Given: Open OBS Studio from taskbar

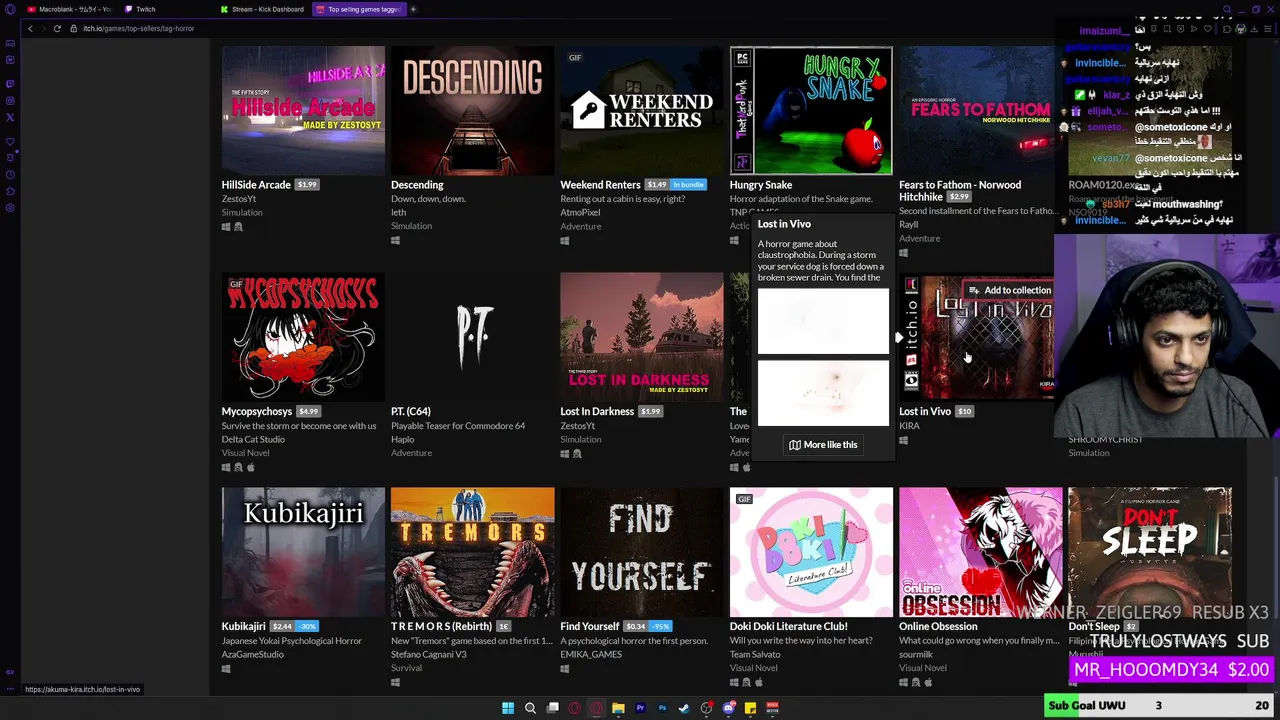Looking at the screenshot, I should tap(706, 708).
